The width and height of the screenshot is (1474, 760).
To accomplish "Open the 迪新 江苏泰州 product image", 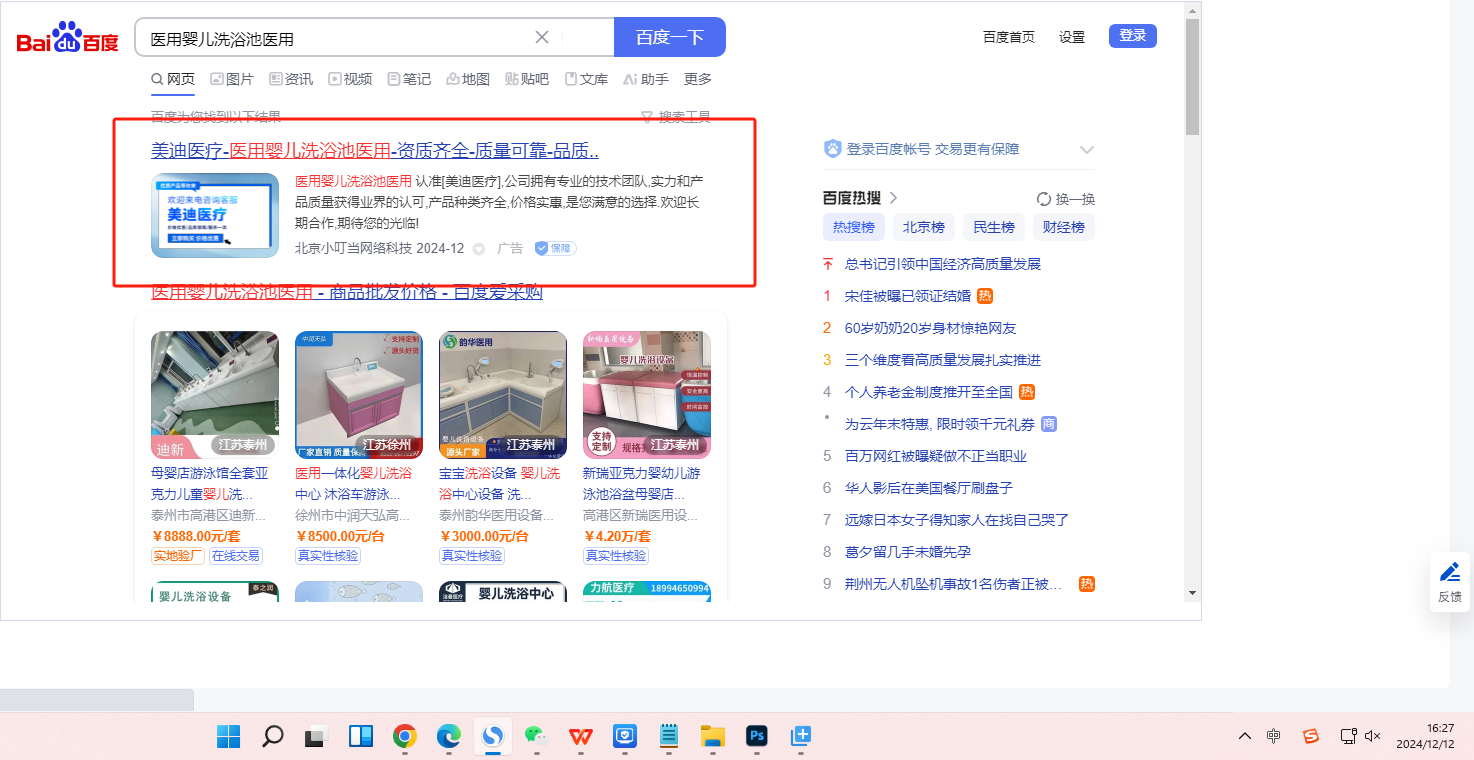I will [215, 395].
